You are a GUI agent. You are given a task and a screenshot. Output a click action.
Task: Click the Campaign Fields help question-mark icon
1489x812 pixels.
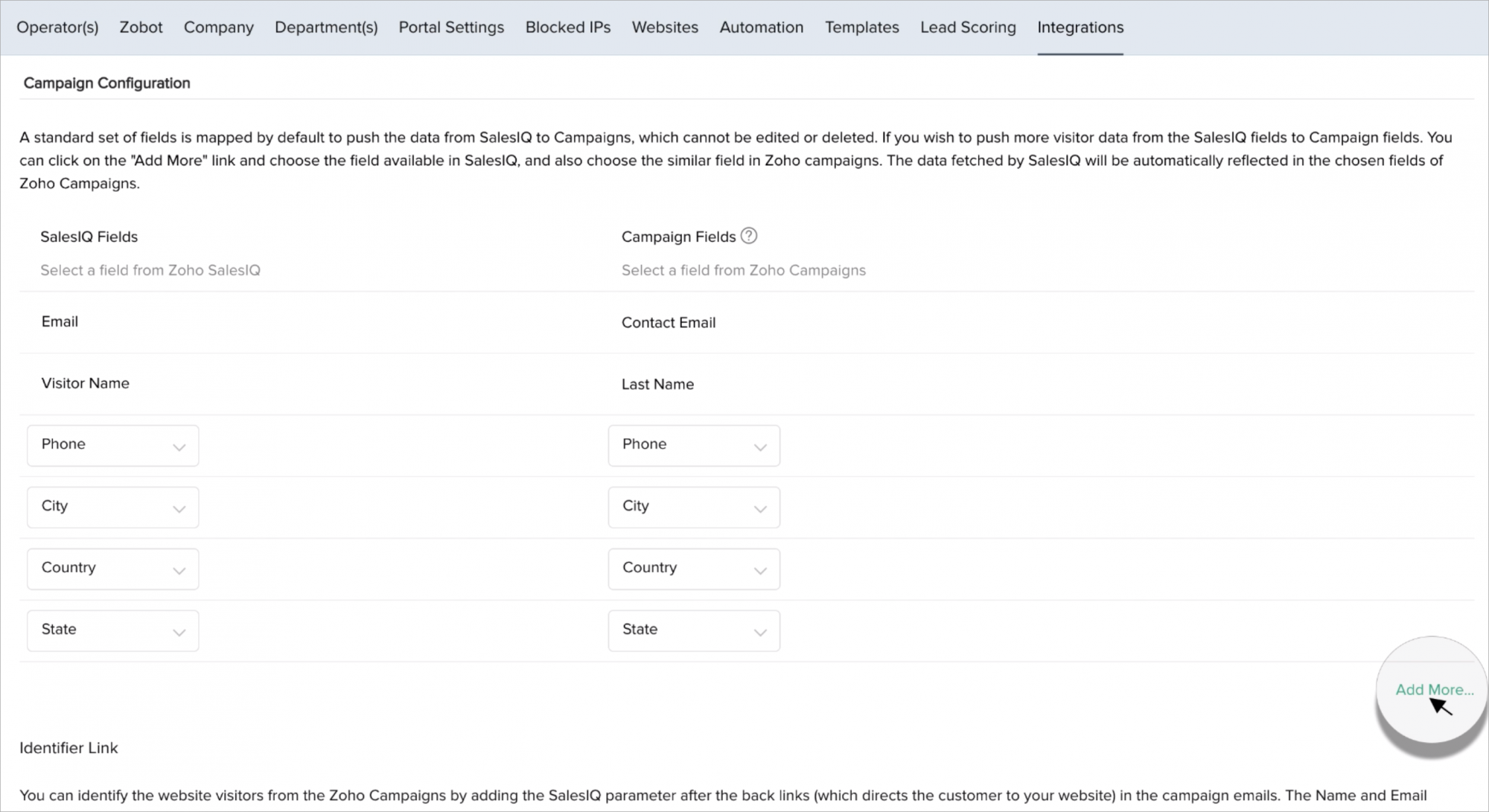(749, 236)
